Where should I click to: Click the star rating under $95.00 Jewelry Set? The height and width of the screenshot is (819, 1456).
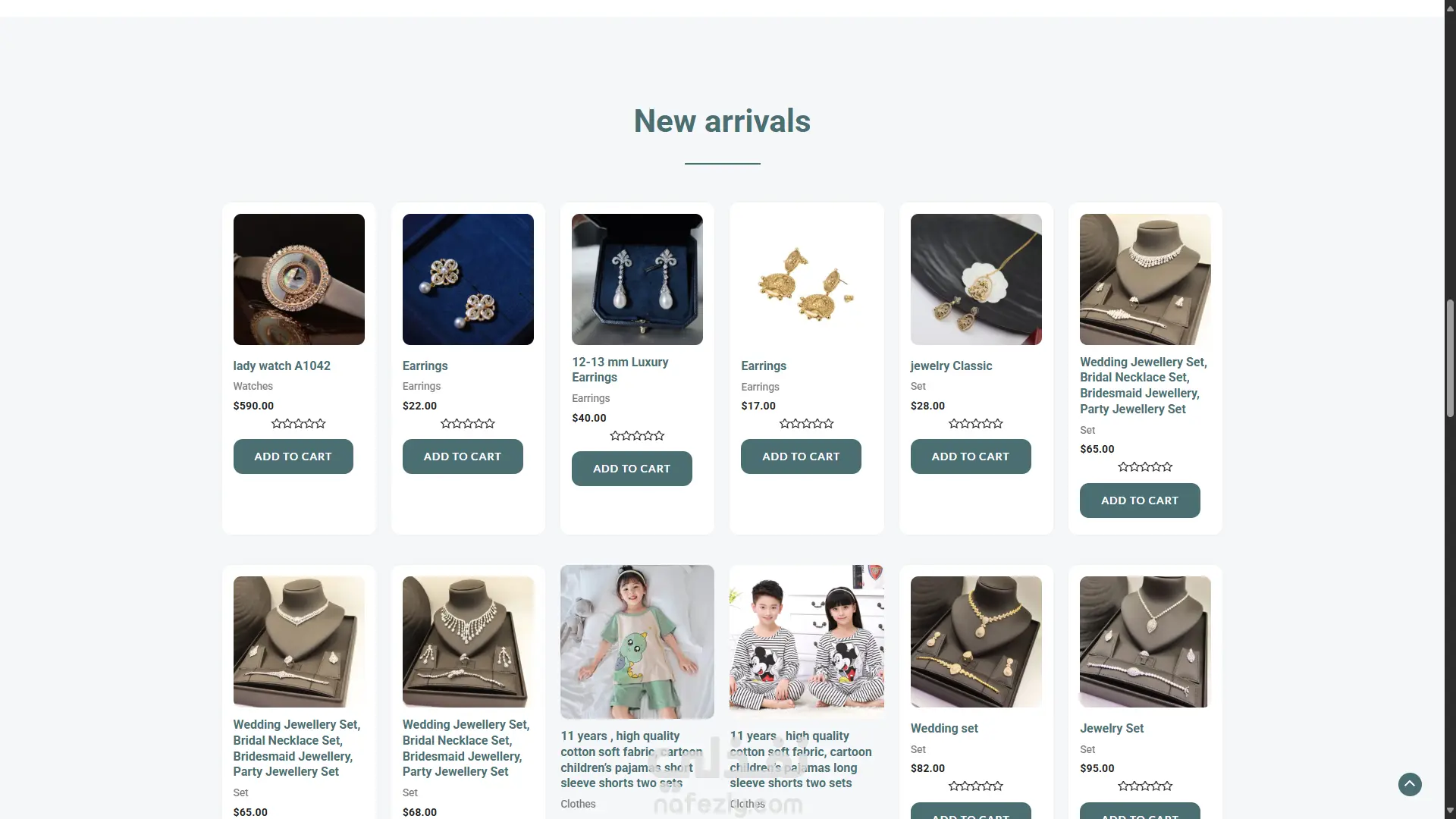1145,786
